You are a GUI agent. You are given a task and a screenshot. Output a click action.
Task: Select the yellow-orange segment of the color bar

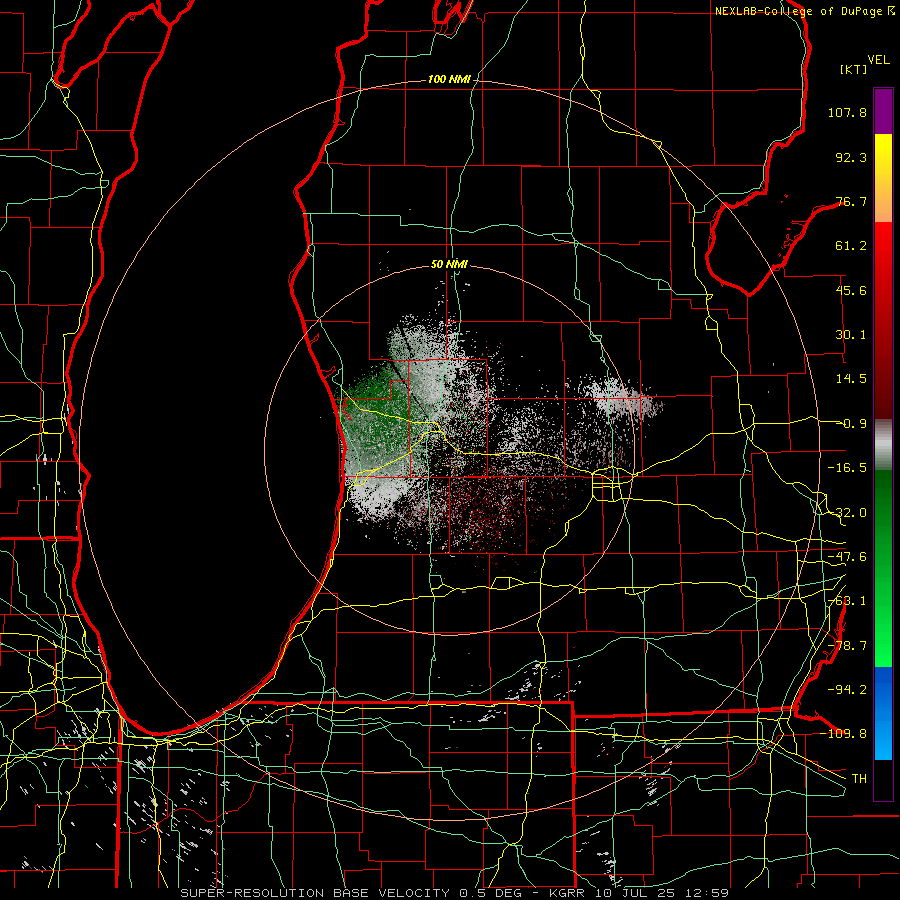(x=883, y=178)
